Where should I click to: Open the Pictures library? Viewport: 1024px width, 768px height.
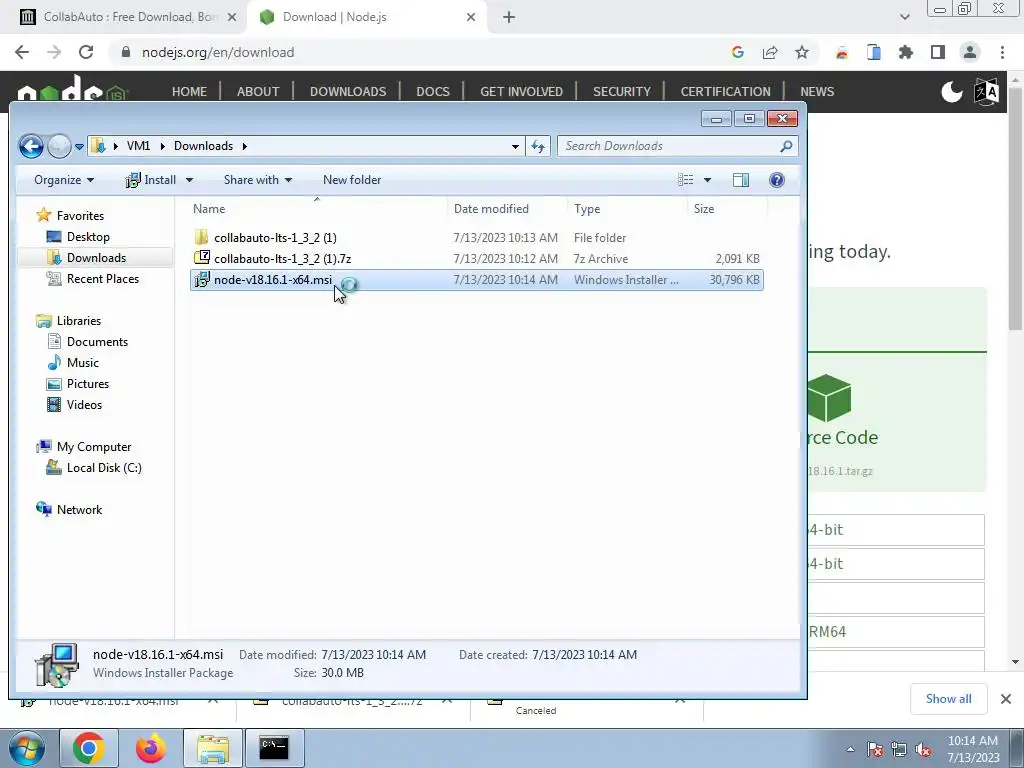[x=88, y=384]
